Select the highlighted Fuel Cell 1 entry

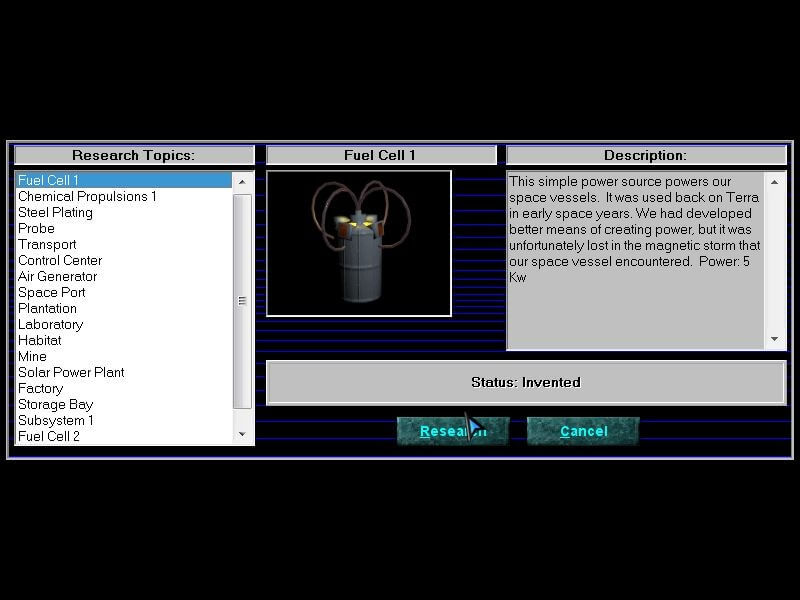coord(124,180)
